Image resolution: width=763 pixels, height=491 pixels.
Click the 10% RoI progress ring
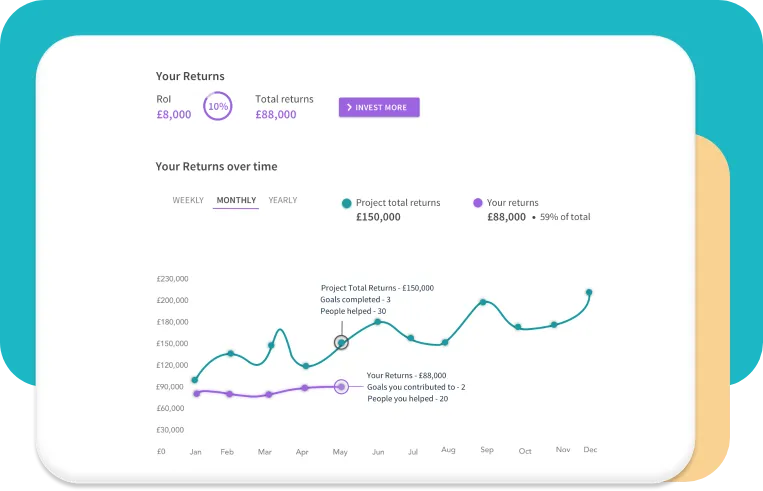click(218, 106)
